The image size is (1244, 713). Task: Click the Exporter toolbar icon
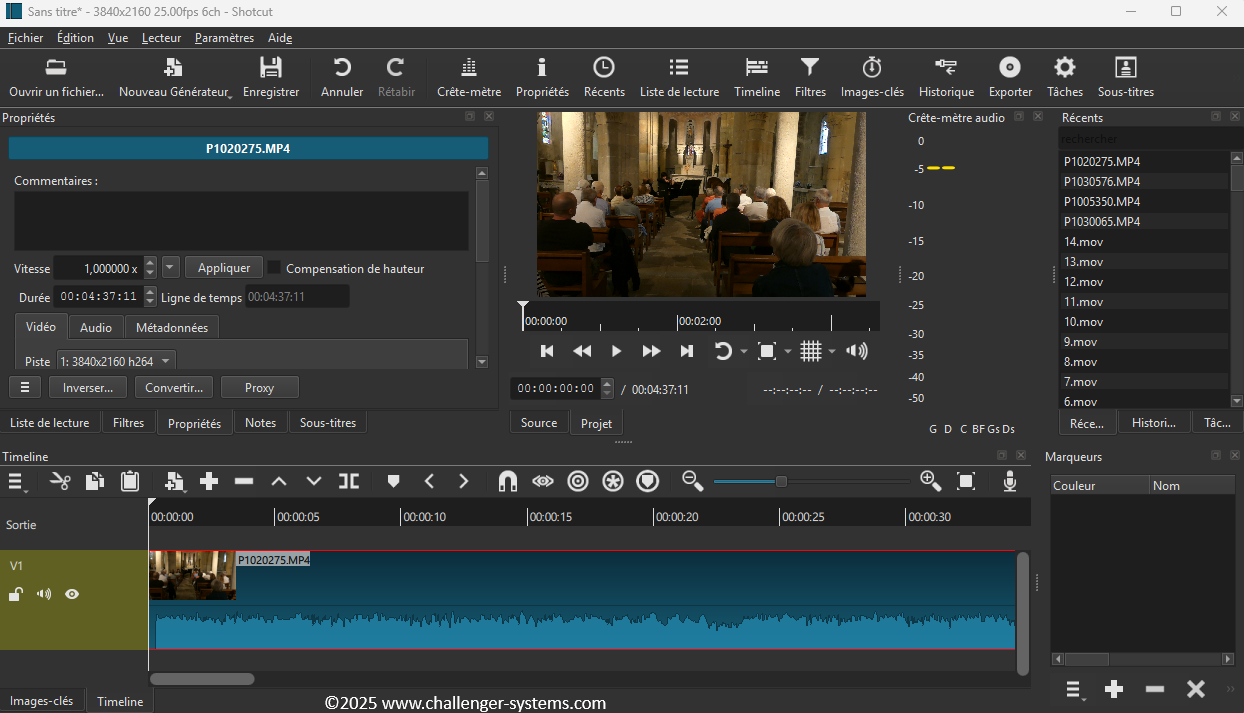click(x=1010, y=77)
